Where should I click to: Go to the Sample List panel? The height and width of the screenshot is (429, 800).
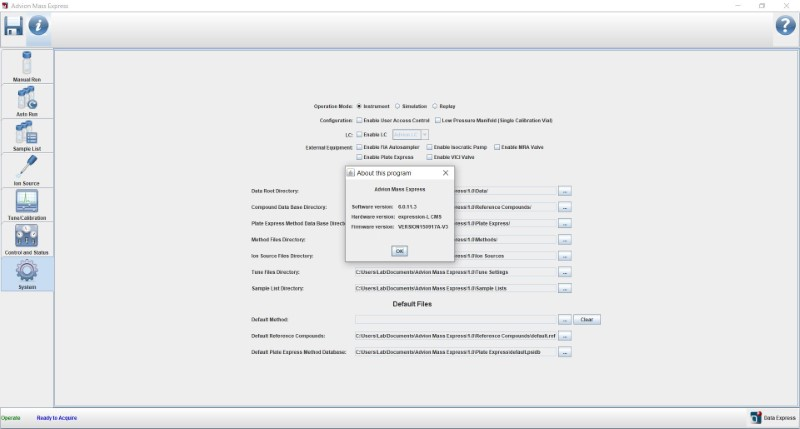pos(27,135)
